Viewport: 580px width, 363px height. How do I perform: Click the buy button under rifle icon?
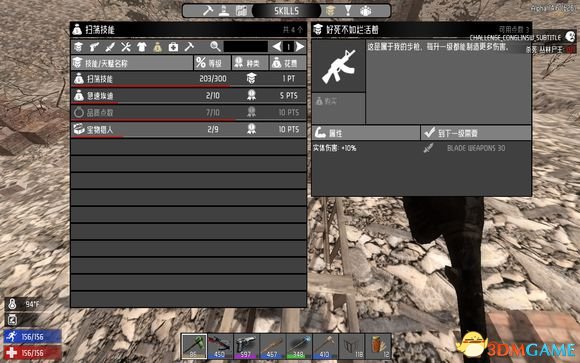coord(338,108)
